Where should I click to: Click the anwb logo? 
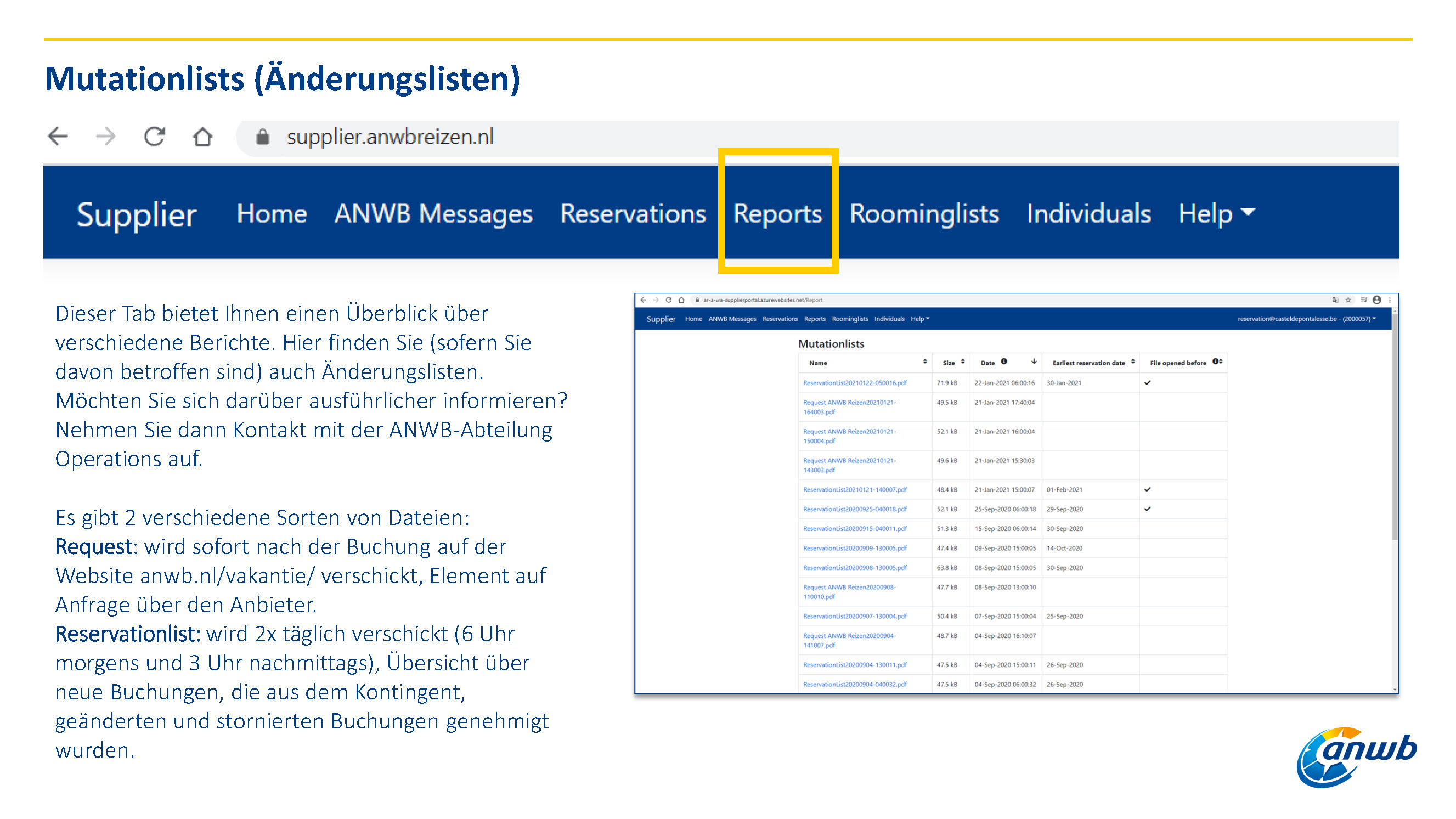(1357, 758)
